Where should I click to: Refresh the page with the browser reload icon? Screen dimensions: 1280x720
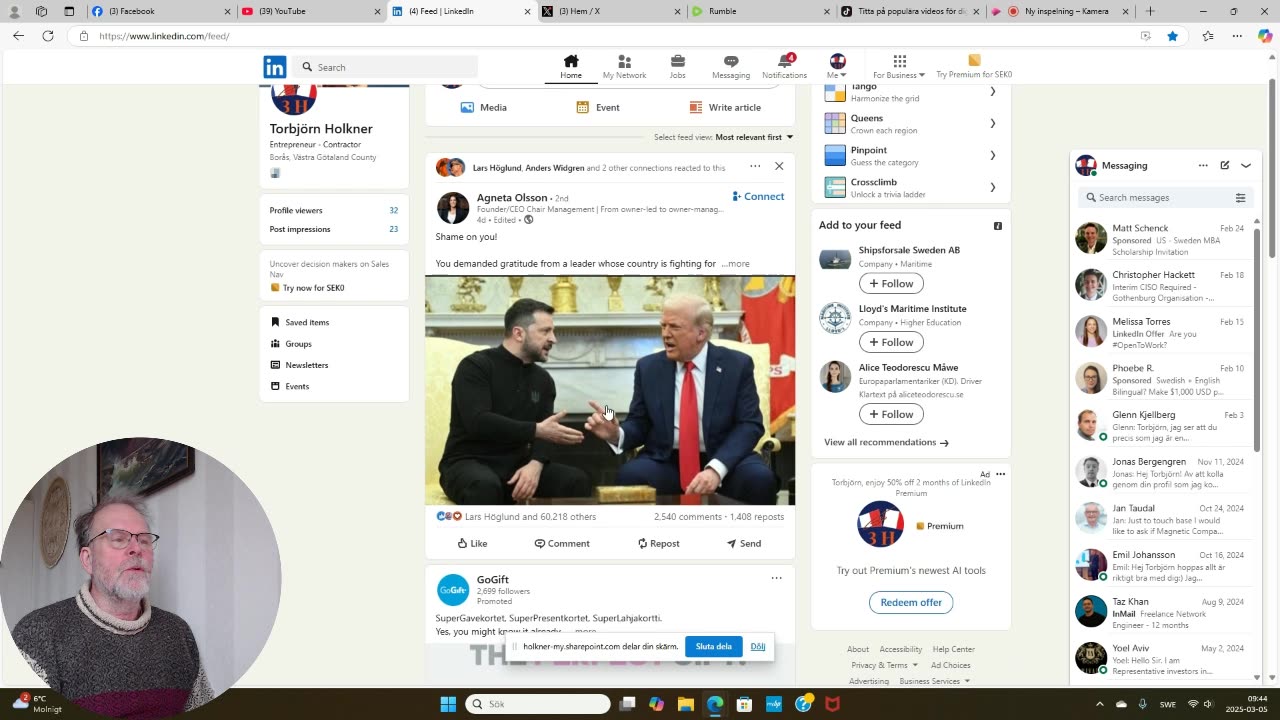(47, 36)
